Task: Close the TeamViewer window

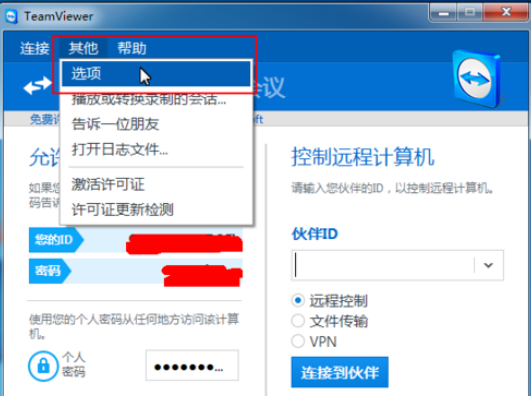Action: click(506, 13)
